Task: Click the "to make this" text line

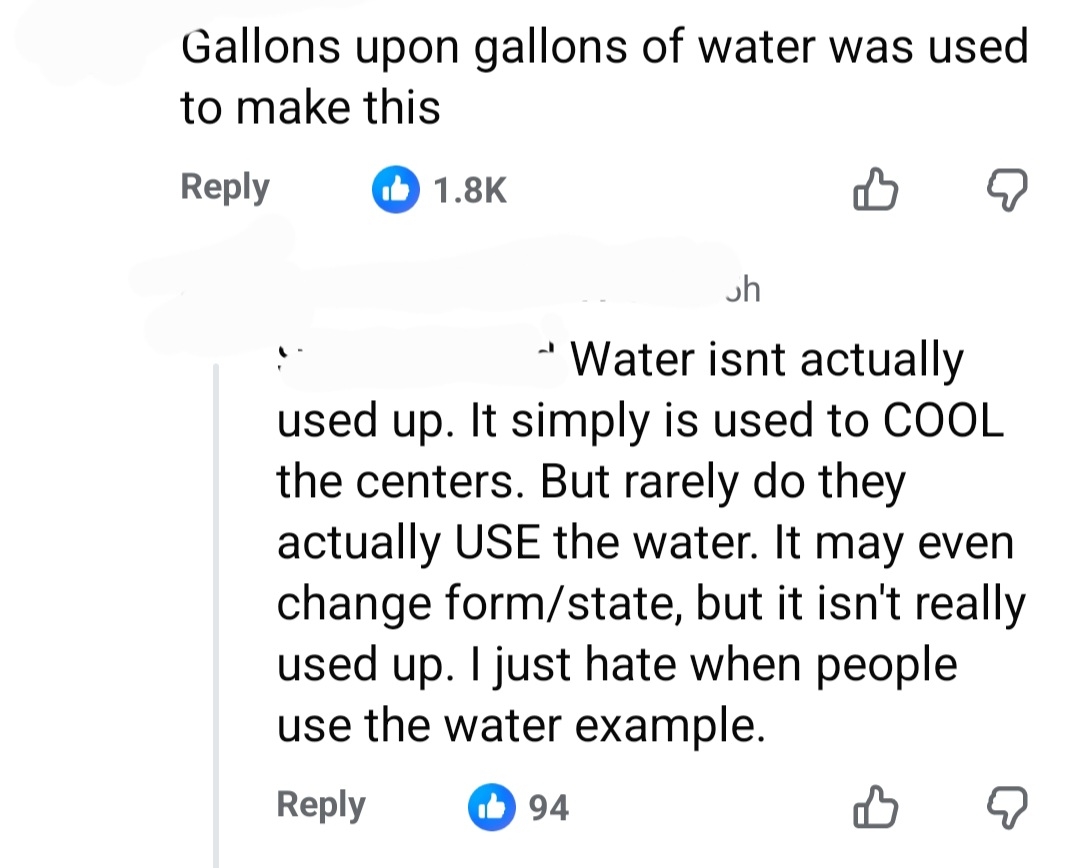Action: tap(310, 107)
